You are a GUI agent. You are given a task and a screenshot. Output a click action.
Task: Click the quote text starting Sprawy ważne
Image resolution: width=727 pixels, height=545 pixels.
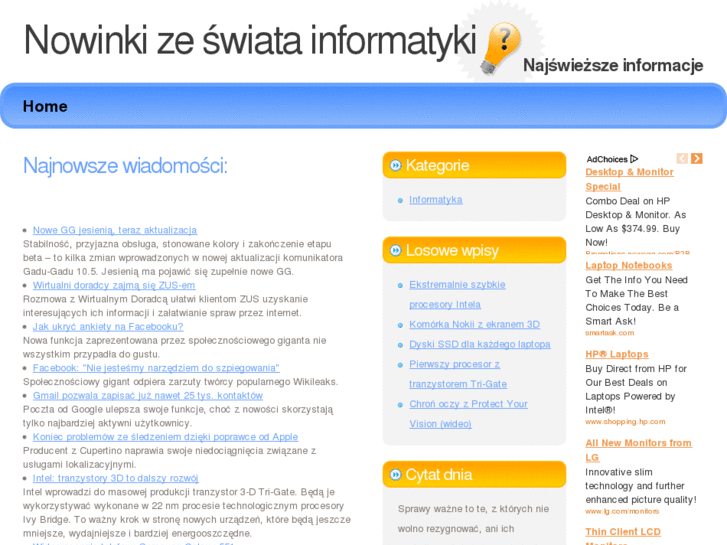473,519
